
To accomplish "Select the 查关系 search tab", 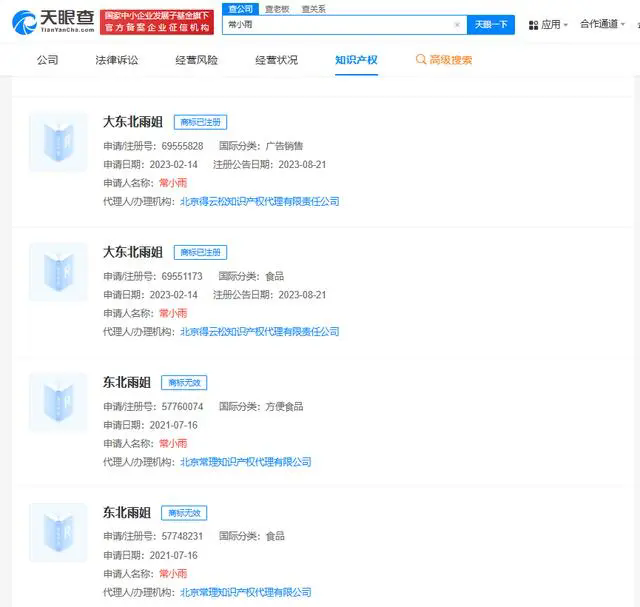I will click(313, 9).
